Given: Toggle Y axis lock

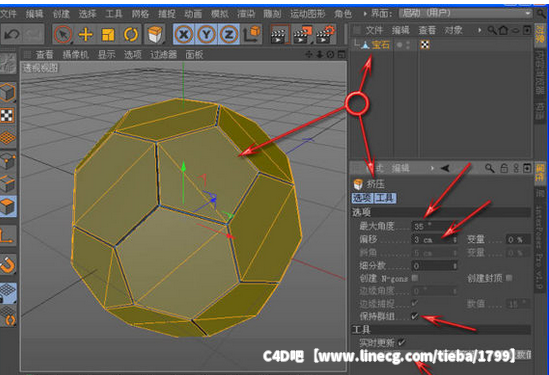Looking at the screenshot, I should pos(207,34).
